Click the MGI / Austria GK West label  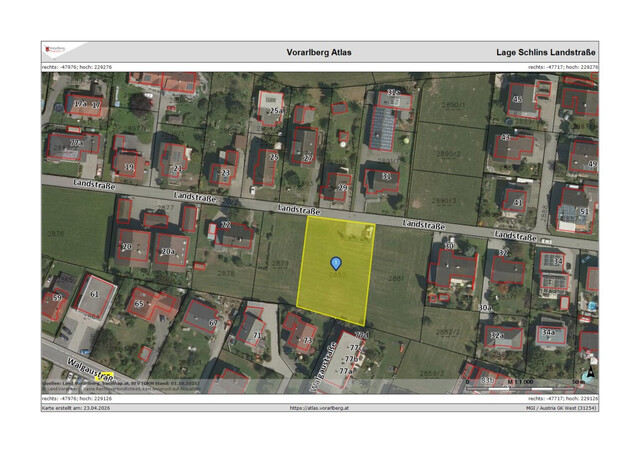click(x=560, y=408)
